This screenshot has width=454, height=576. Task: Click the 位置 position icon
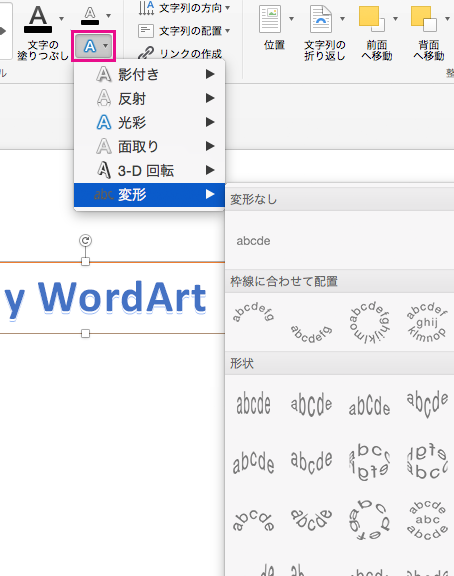(x=270, y=19)
